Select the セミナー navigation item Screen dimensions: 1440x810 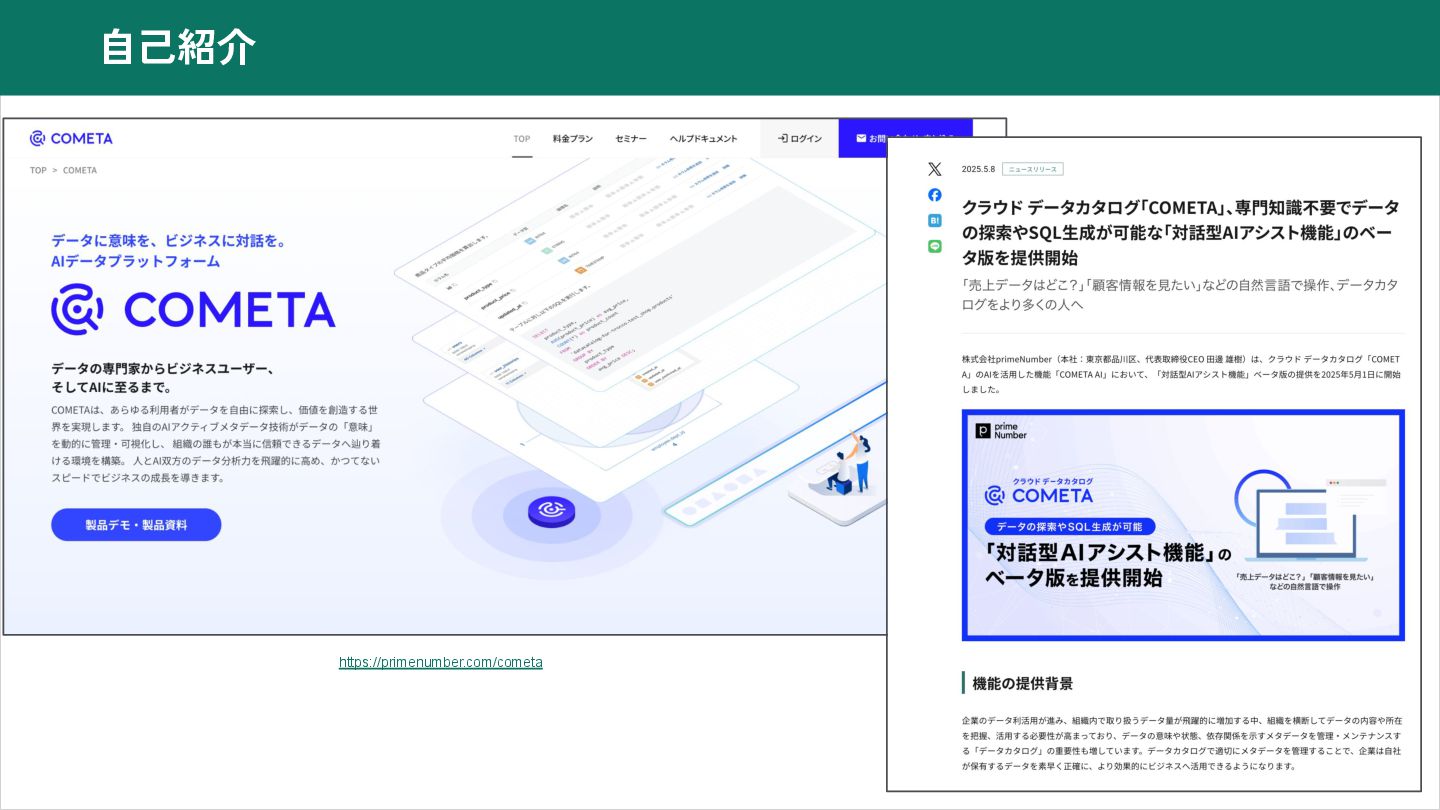631,139
